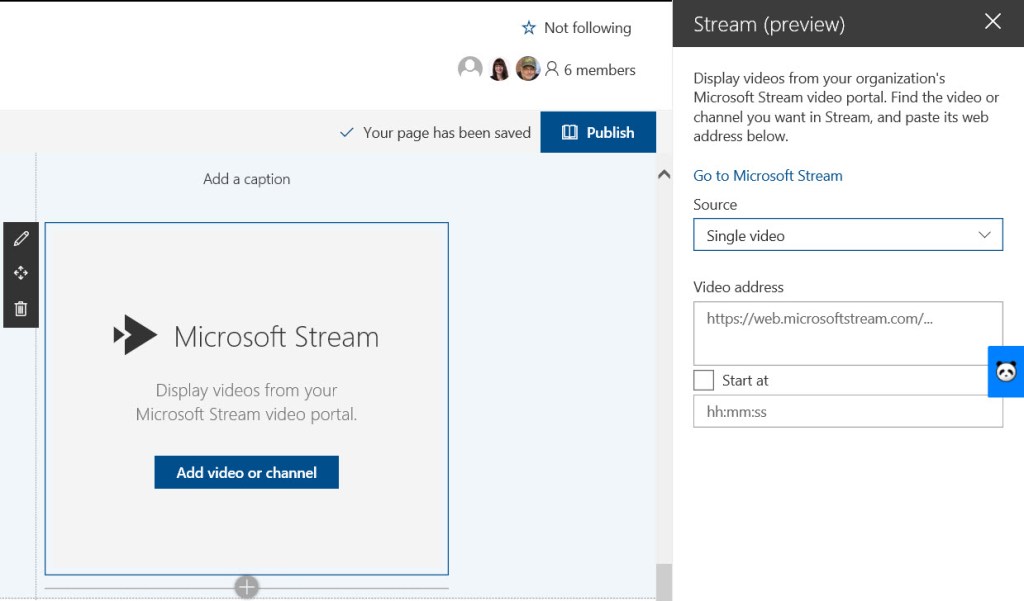
Task: Click the generic gray member avatar
Action: tap(470, 68)
